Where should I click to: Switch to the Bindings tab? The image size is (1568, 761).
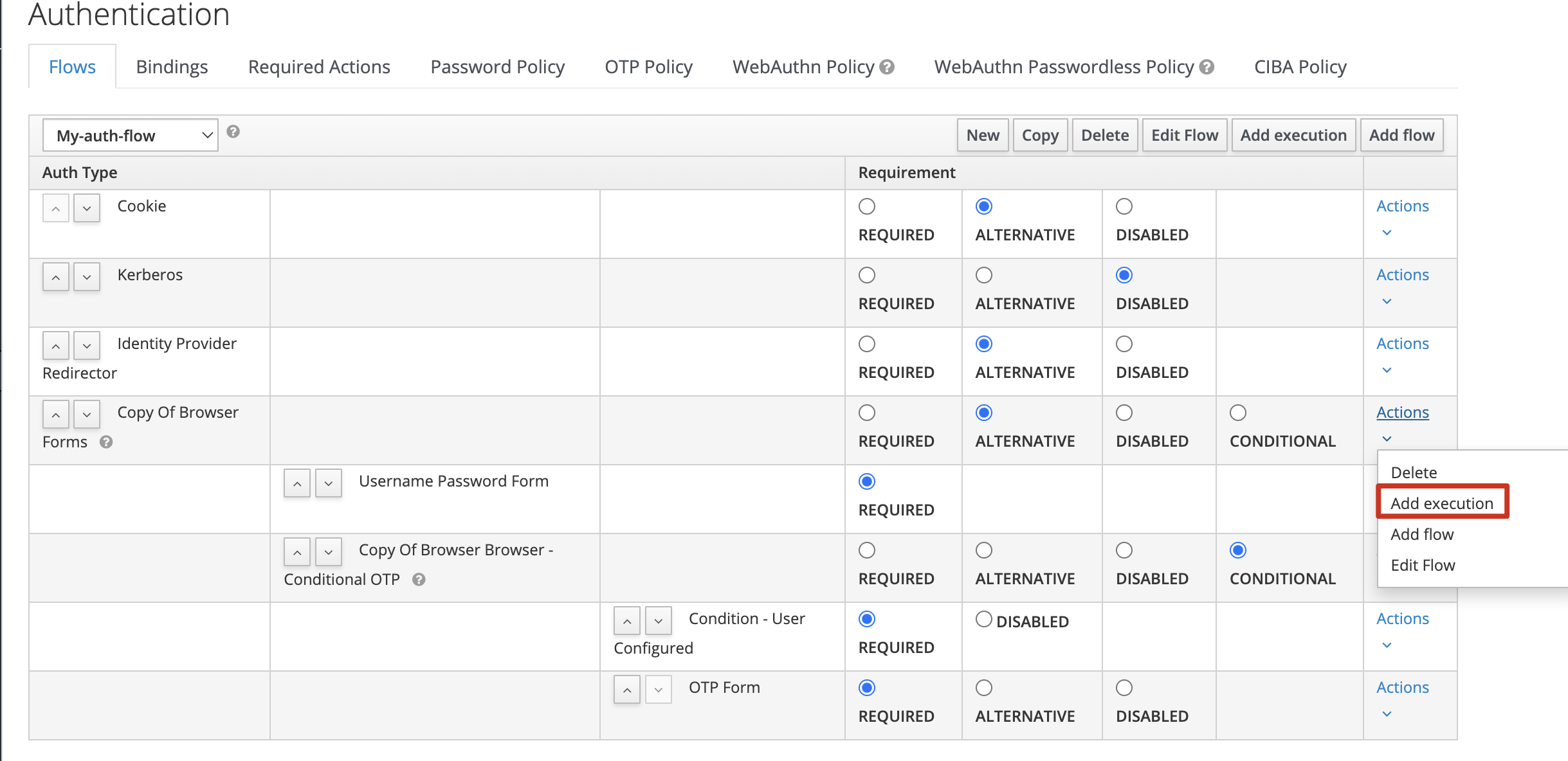pos(172,67)
